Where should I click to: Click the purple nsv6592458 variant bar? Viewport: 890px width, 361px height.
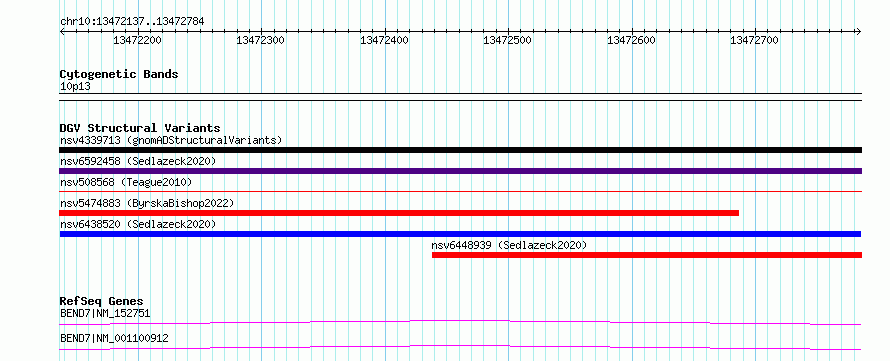click(x=460, y=171)
